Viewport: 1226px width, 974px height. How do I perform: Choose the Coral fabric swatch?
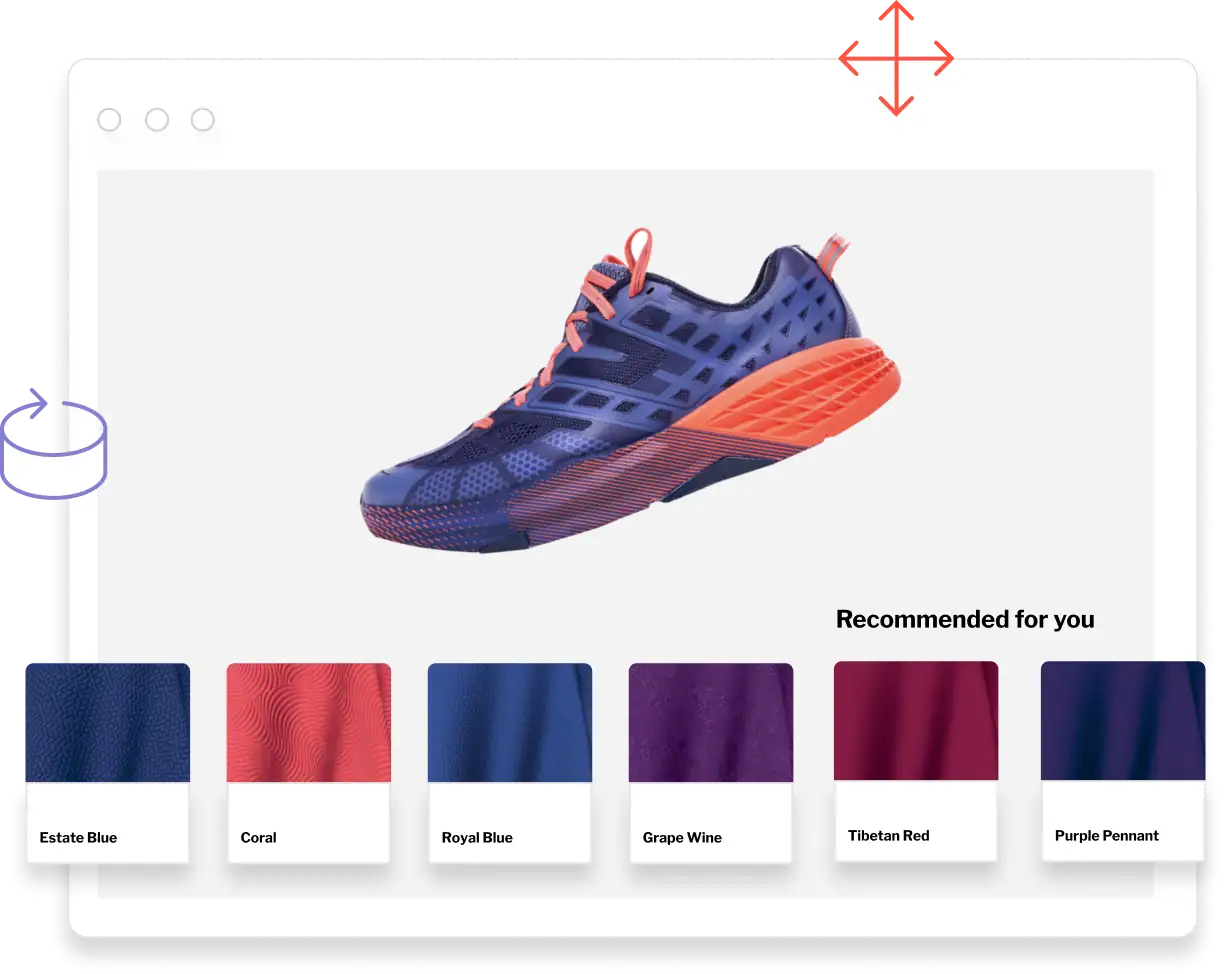(x=308, y=762)
